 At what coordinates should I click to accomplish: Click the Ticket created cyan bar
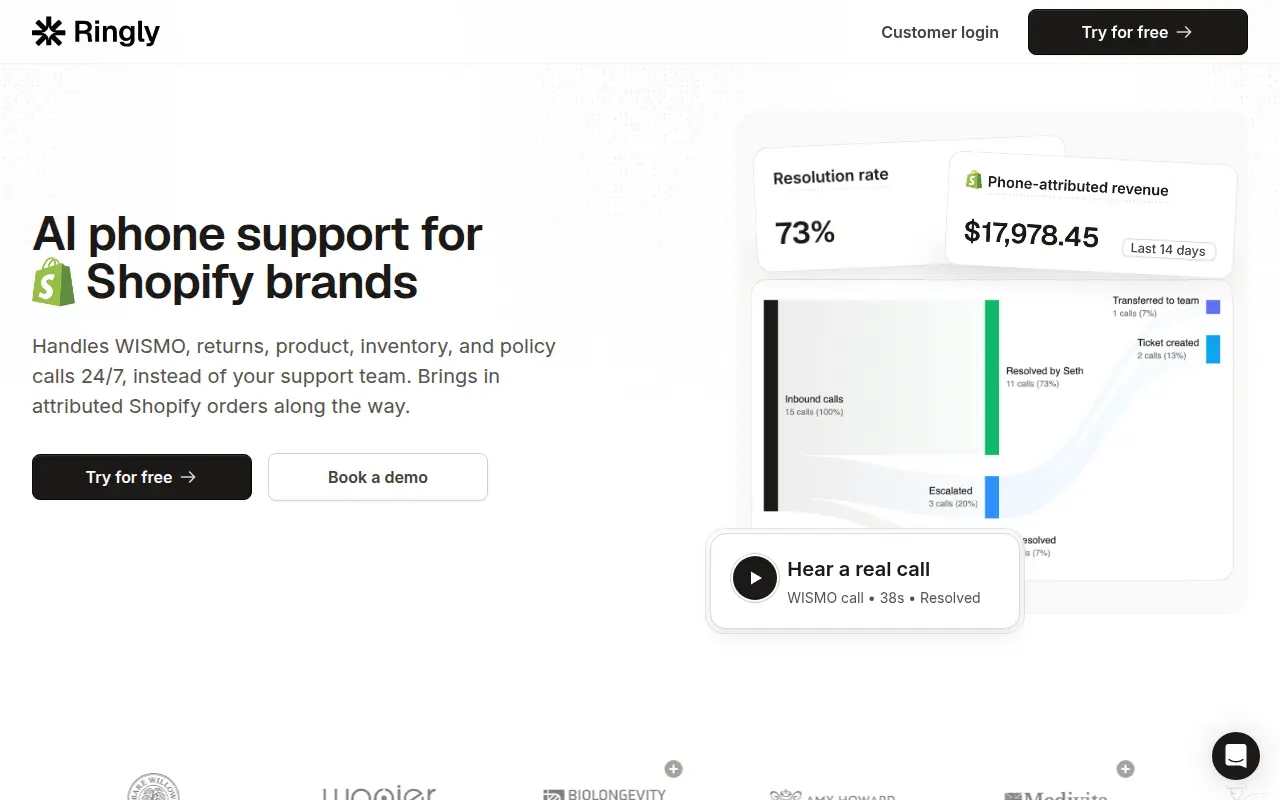point(1213,349)
